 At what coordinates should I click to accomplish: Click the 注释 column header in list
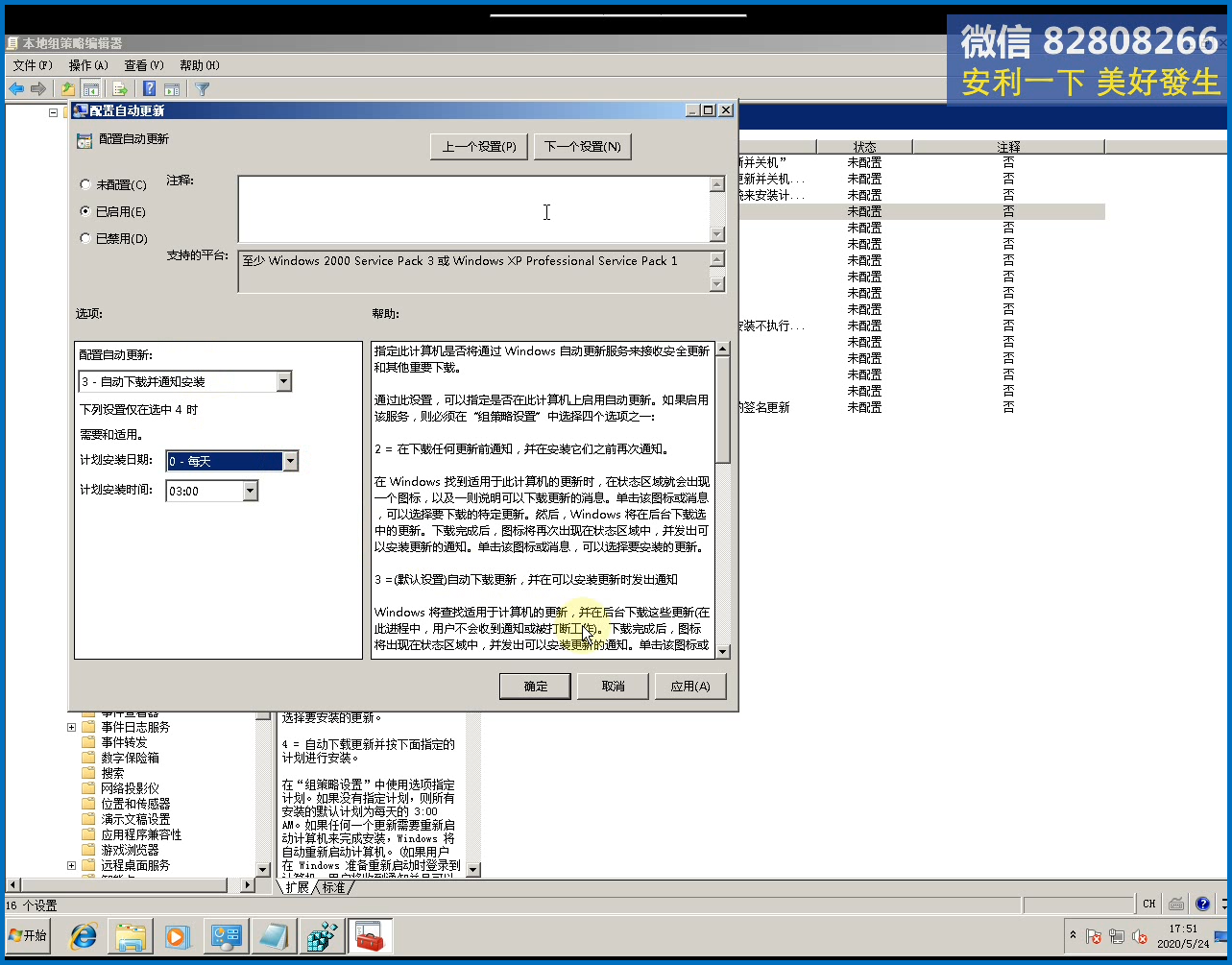[1008, 147]
